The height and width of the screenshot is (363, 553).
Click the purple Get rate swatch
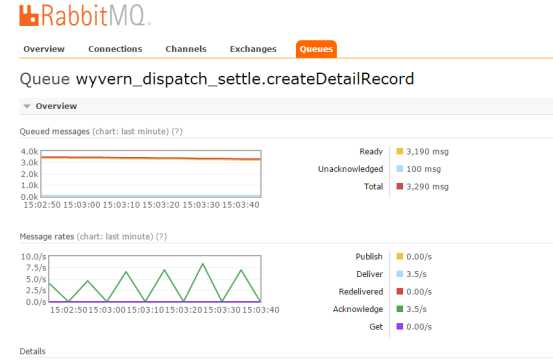[400, 326]
